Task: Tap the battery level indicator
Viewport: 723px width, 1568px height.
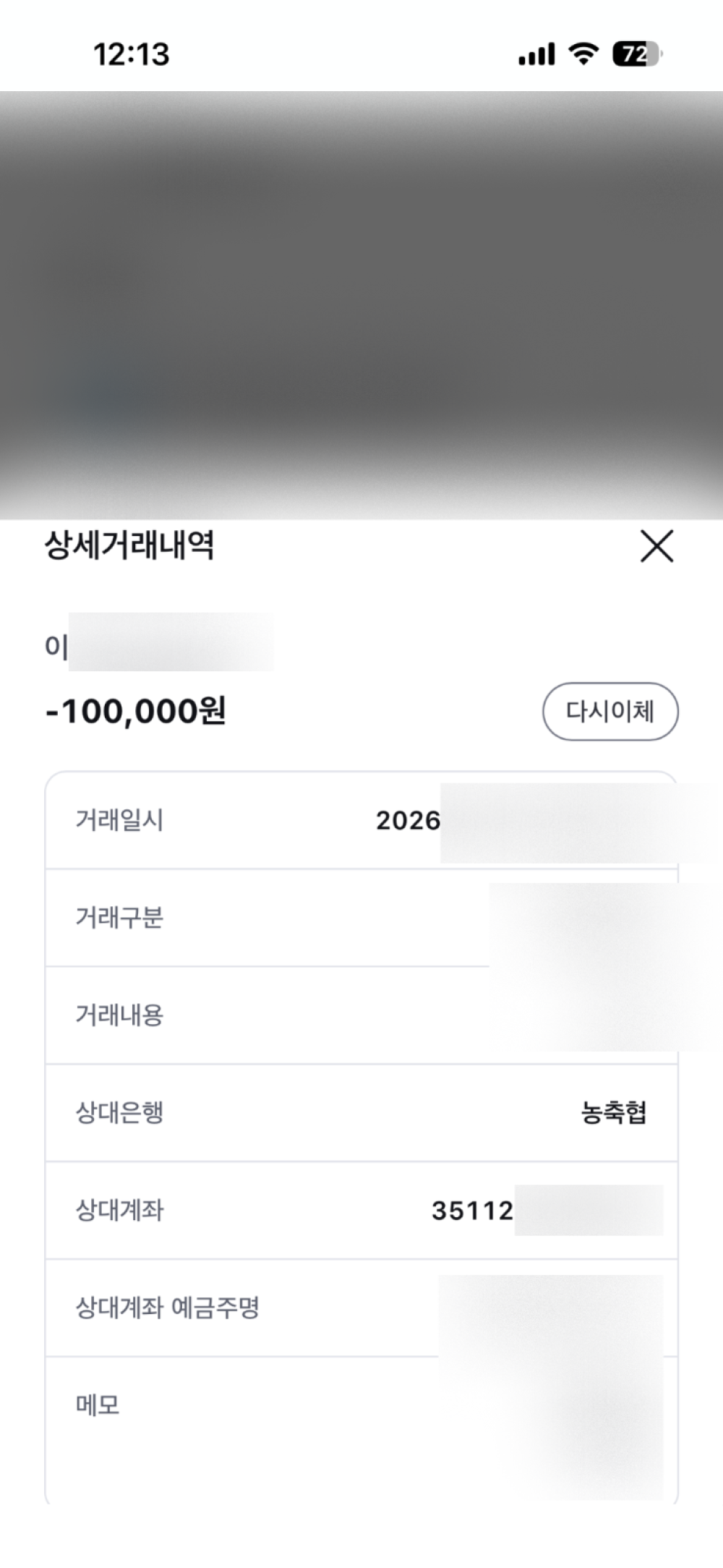Action: pos(636,54)
